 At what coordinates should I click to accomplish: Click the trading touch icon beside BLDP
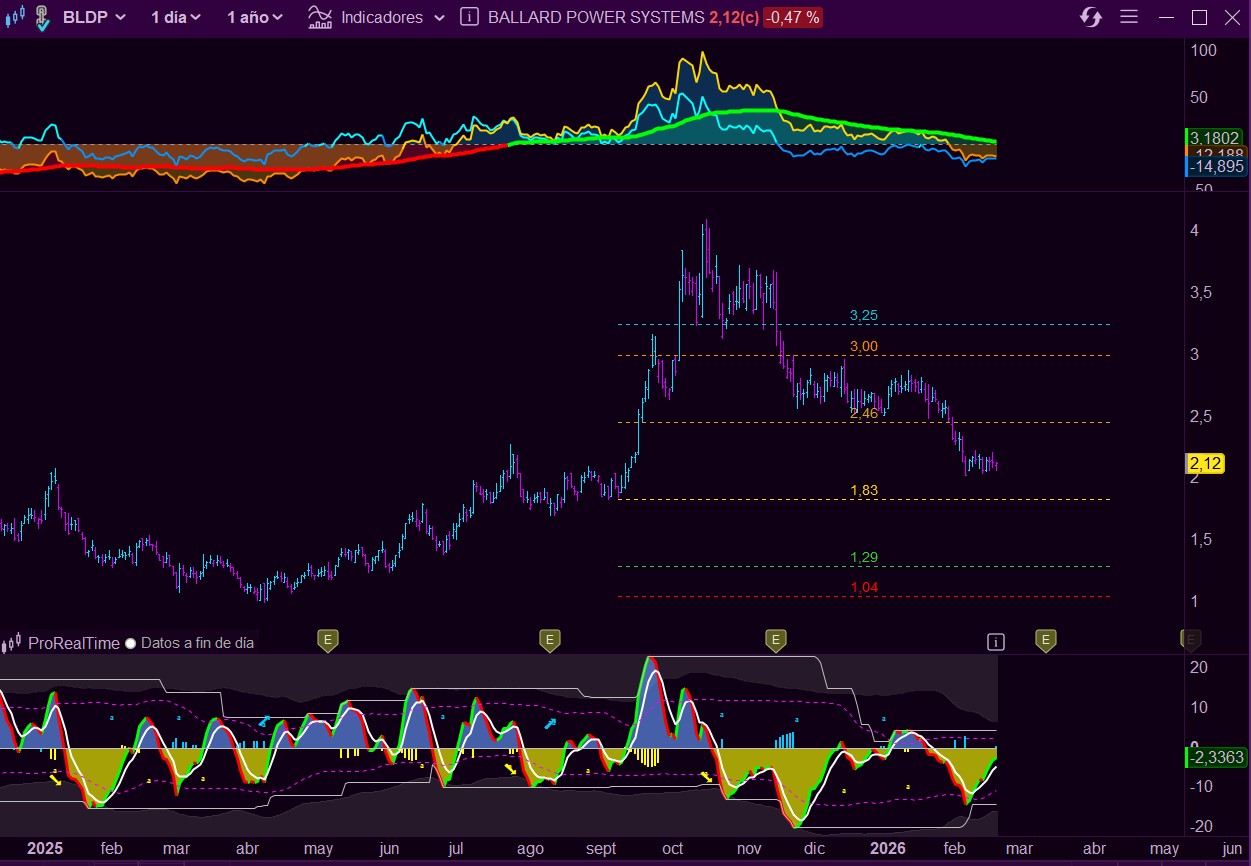(41, 17)
